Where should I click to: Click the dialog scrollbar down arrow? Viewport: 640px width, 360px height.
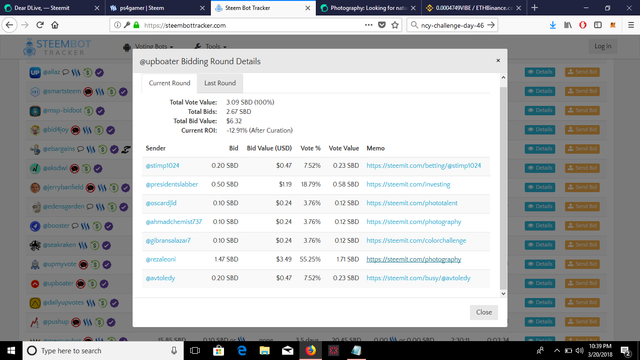pyautogui.click(x=503, y=293)
